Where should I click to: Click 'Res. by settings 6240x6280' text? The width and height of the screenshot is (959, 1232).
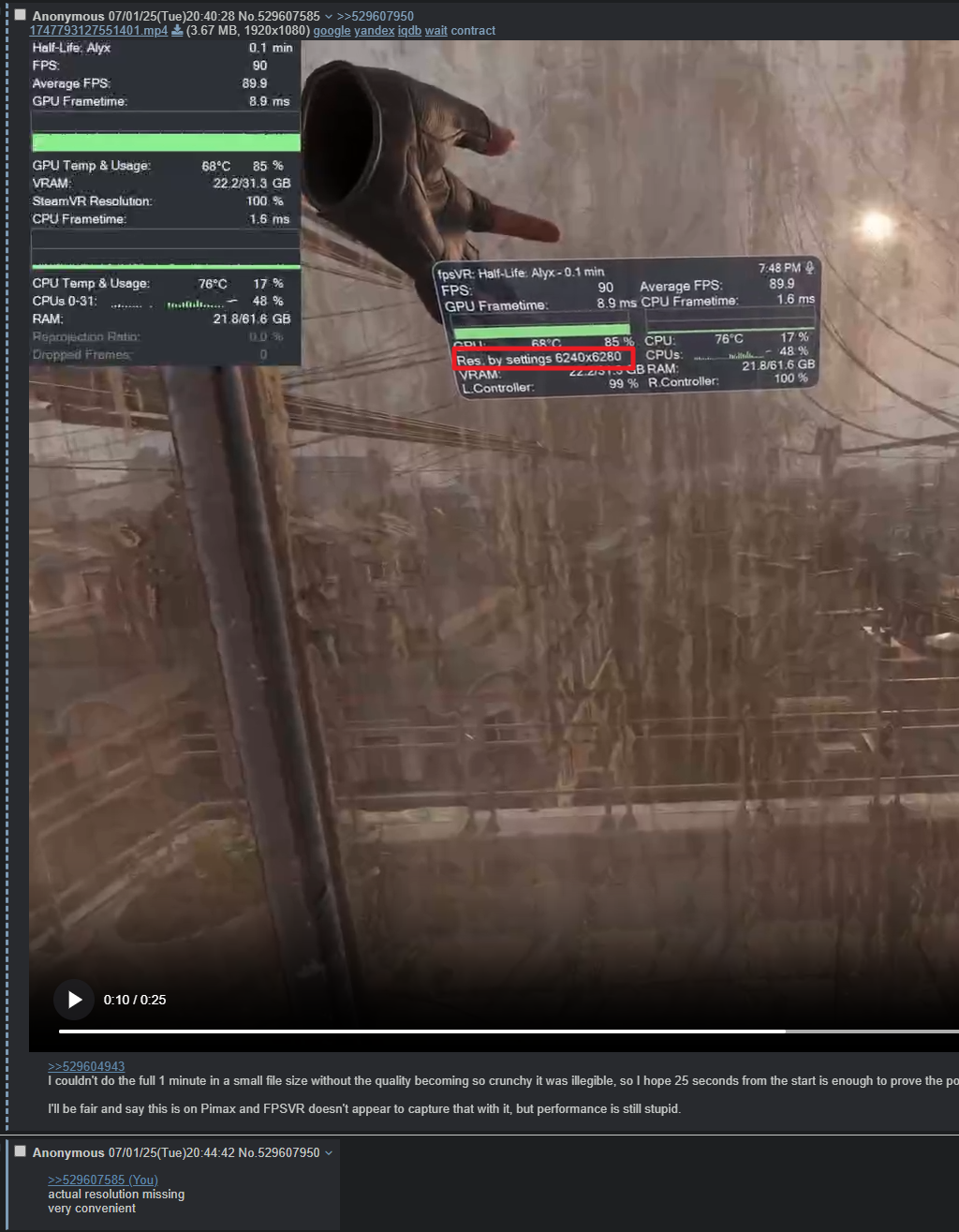tap(539, 359)
